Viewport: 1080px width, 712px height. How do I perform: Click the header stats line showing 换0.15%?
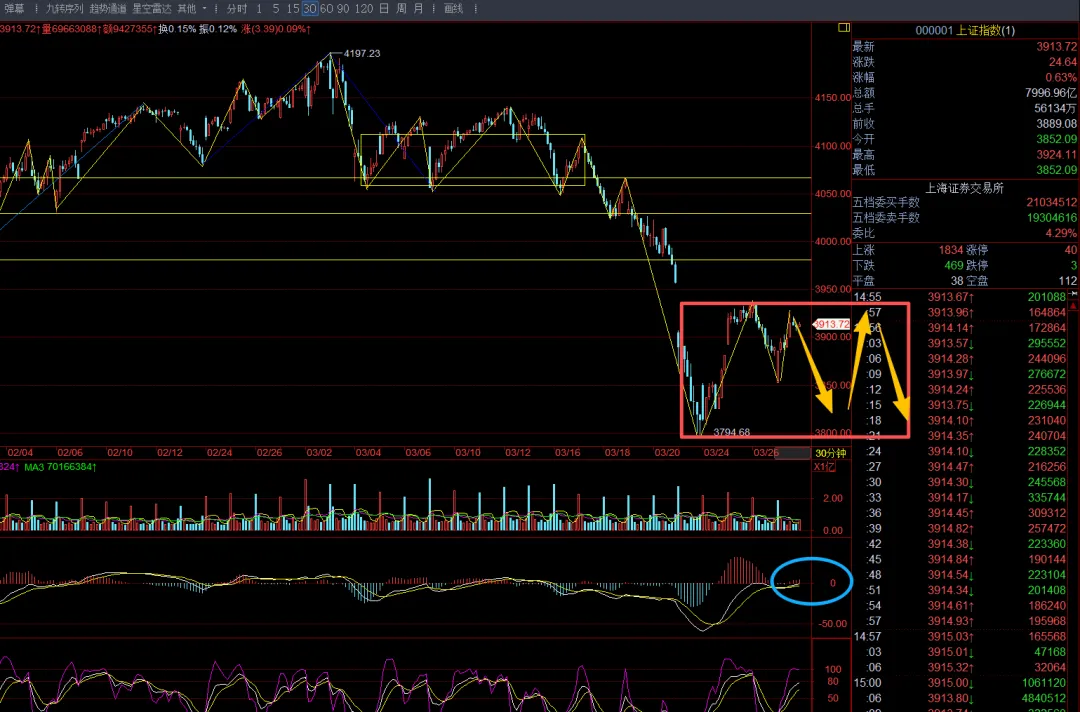[x=155, y=29]
